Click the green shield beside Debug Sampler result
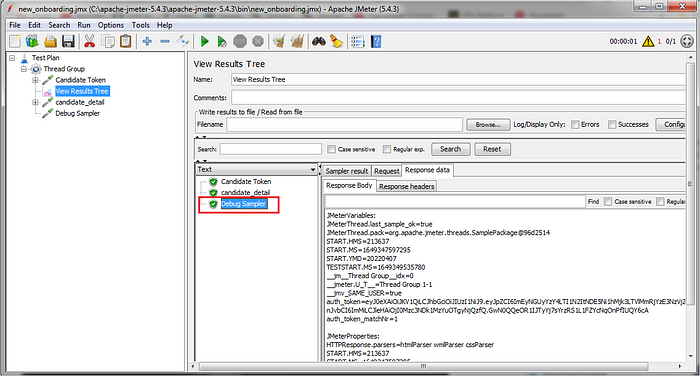Image resolution: width=700 pixels, height=376 pixels. coord(213,204)
